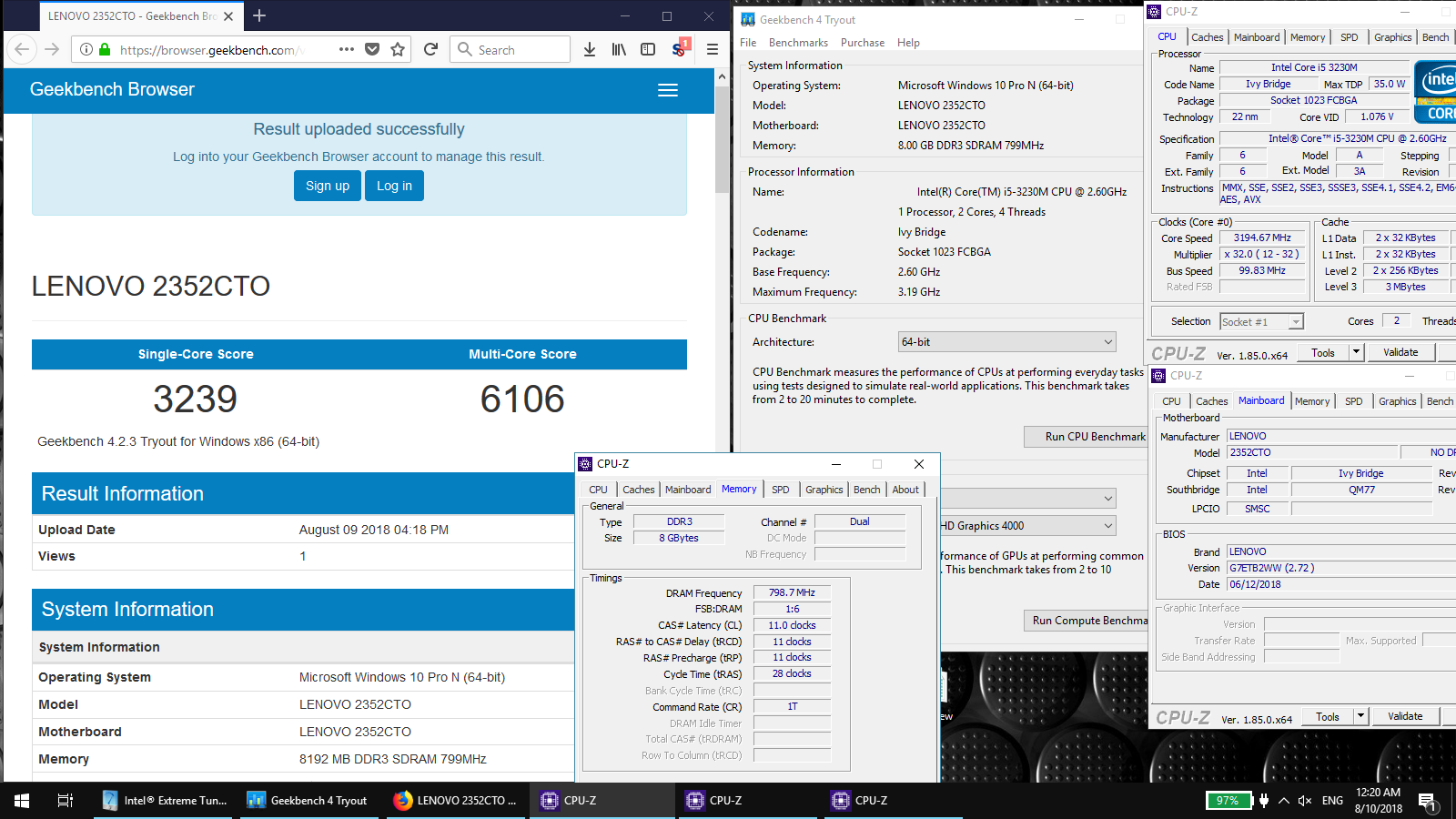Open About tab in CPU-Z Memory window

pos(905,490)
